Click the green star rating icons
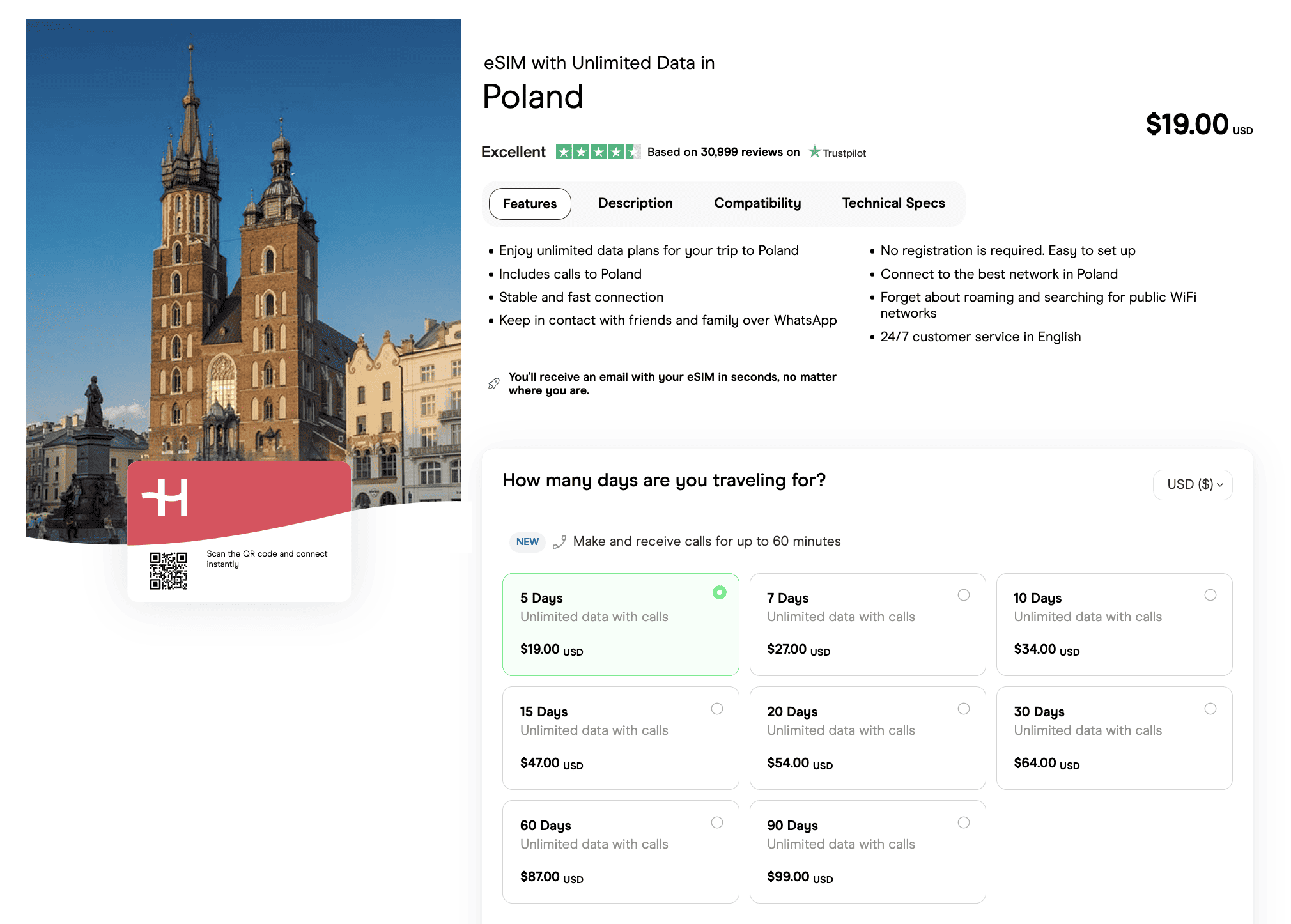This screenshot has width=1291, height=924. pyautogui.click(x=597, y=151)
